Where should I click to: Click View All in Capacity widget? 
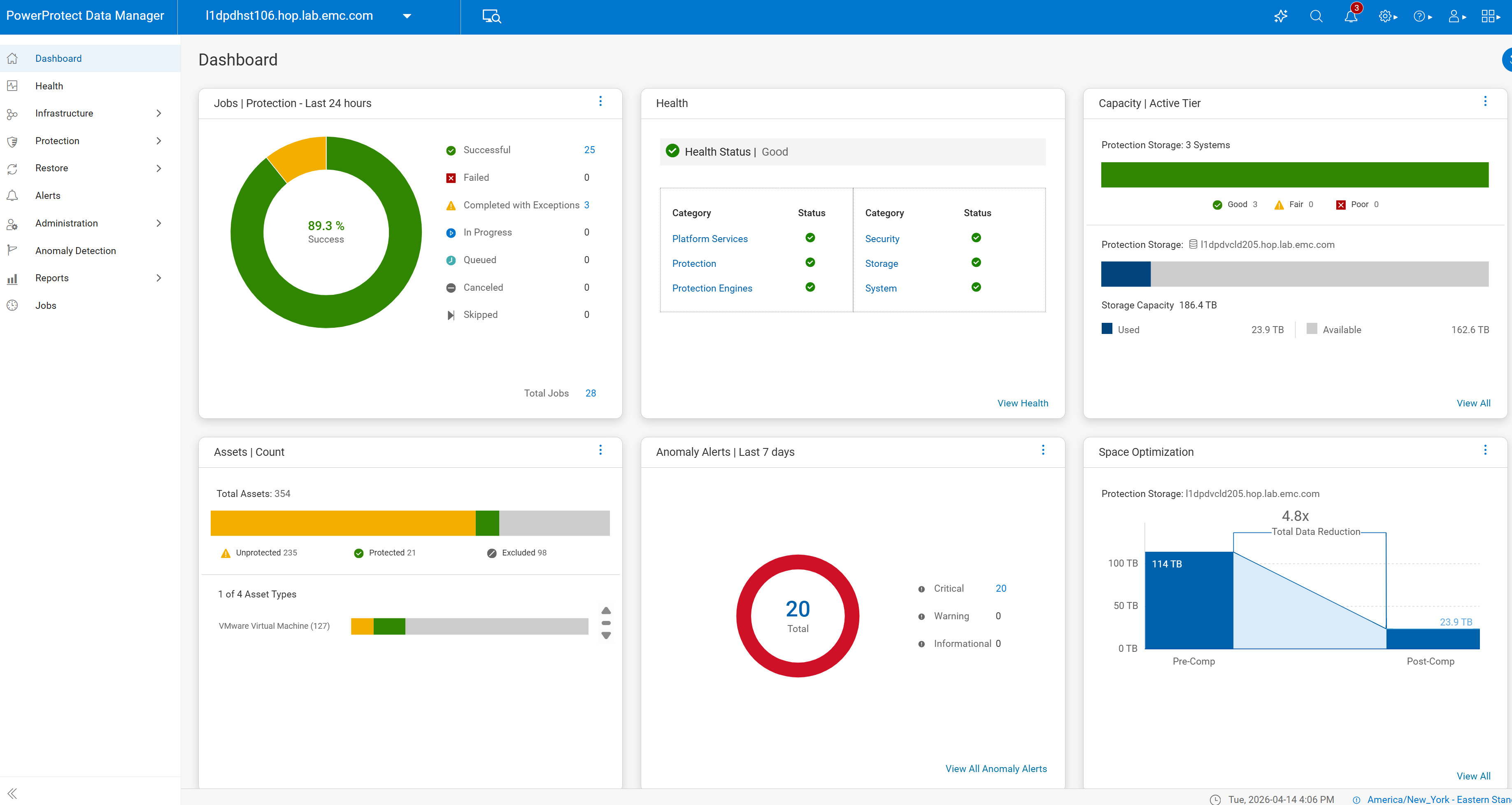coord(1473,403)
